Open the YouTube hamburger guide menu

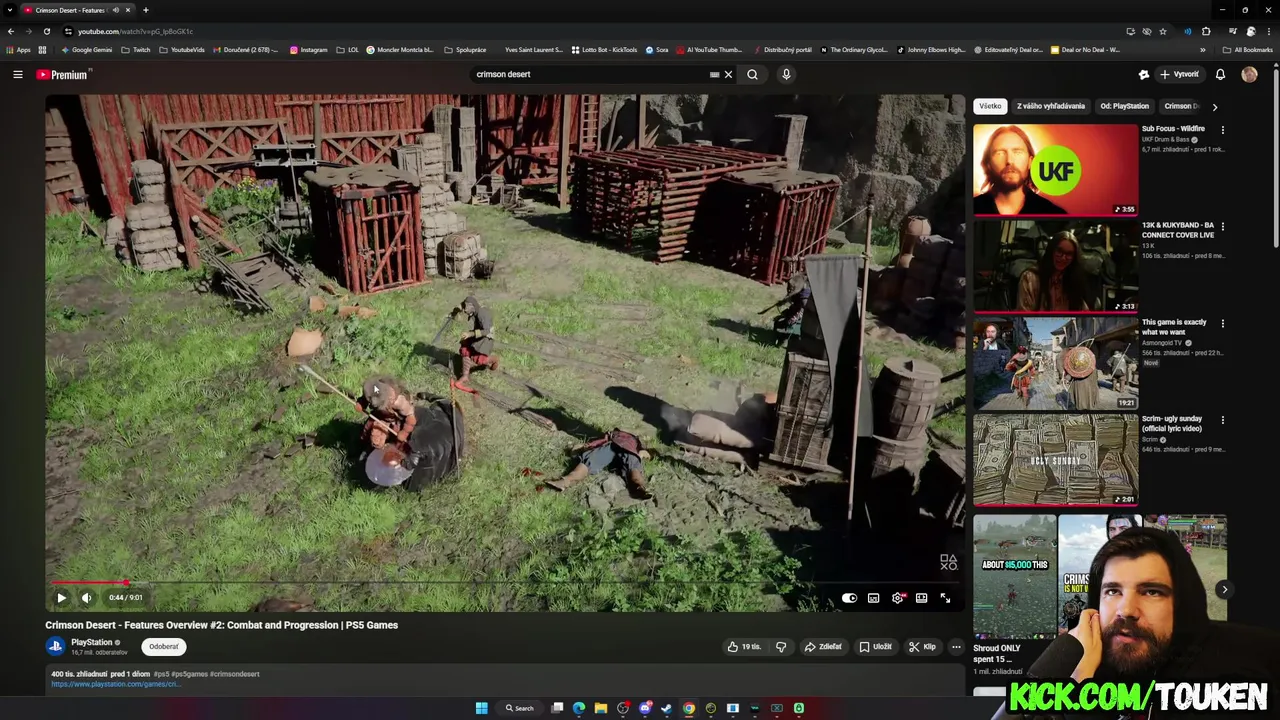pyautogui.click(x=18, y=74)
